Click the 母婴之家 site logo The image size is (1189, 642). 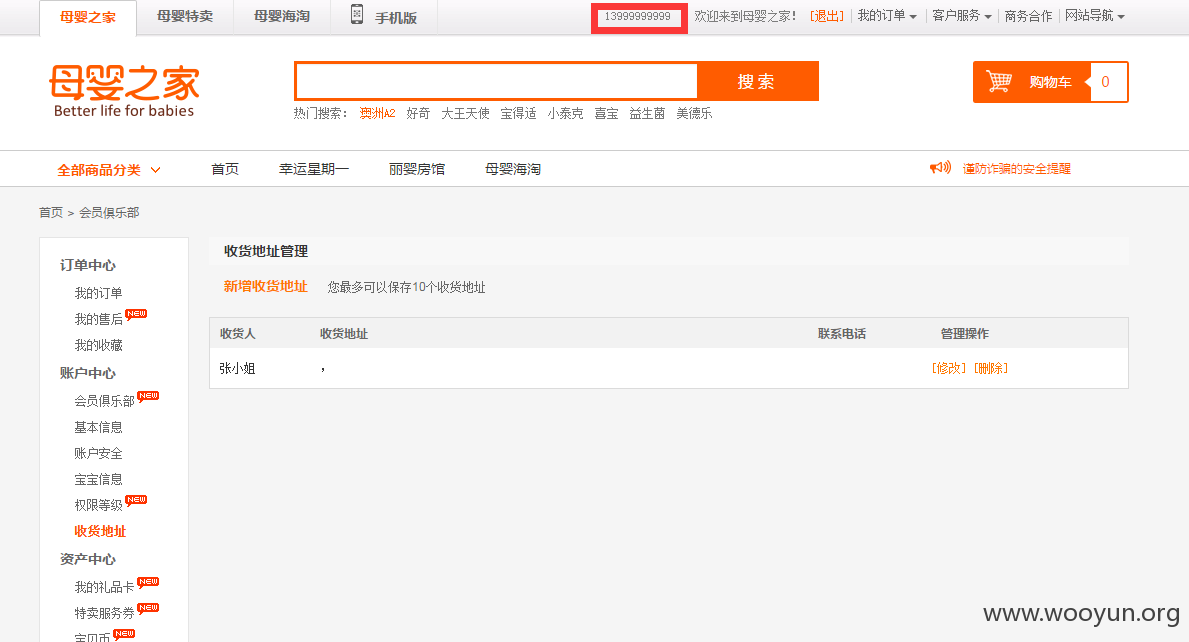[x=124, y=91]
